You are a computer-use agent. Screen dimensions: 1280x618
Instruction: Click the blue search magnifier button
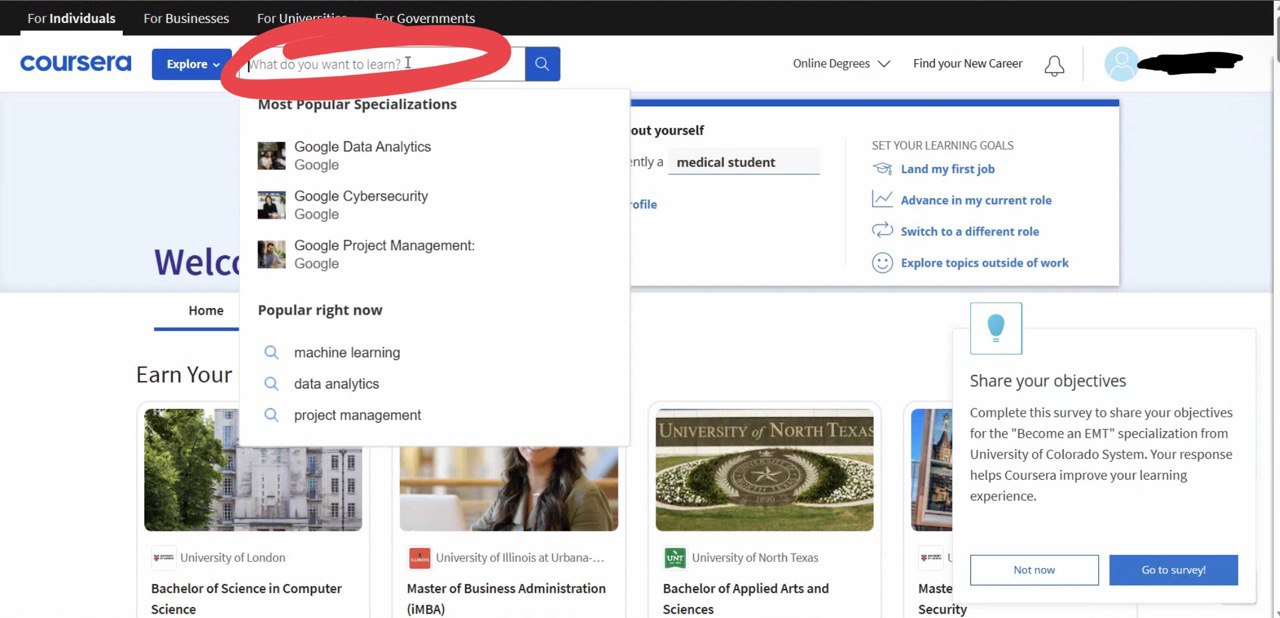point(542,64)
